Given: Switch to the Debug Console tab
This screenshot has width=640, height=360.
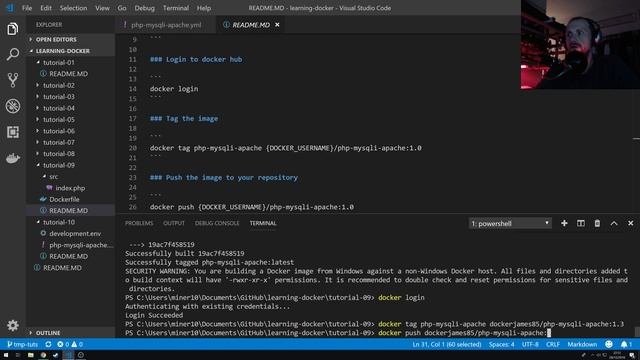Looking at the screenshot, I should coord(217,223).
